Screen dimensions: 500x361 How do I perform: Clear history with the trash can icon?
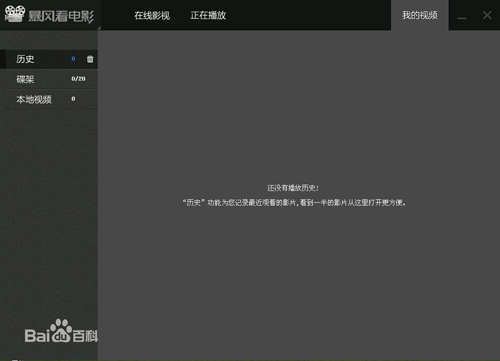click(90, 59)
